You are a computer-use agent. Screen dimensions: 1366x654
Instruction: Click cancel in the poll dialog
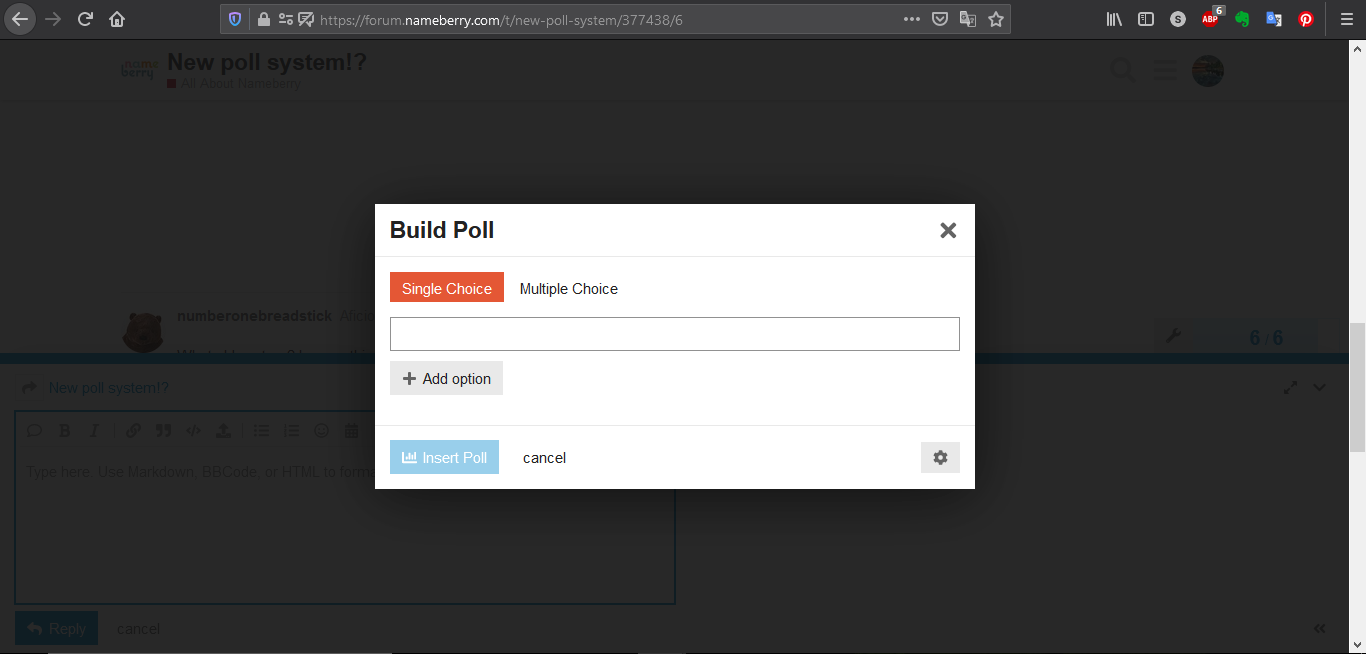[x=544, y=458]
